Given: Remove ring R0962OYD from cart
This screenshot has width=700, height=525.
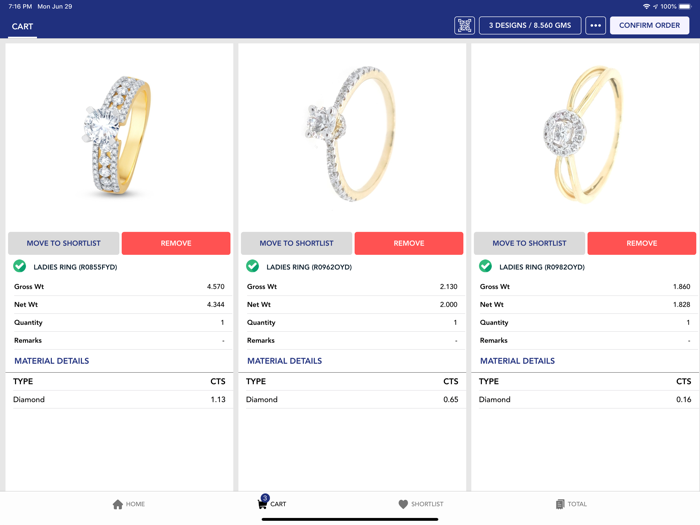Looking at the screenshot, I should [x=409, y=243].
